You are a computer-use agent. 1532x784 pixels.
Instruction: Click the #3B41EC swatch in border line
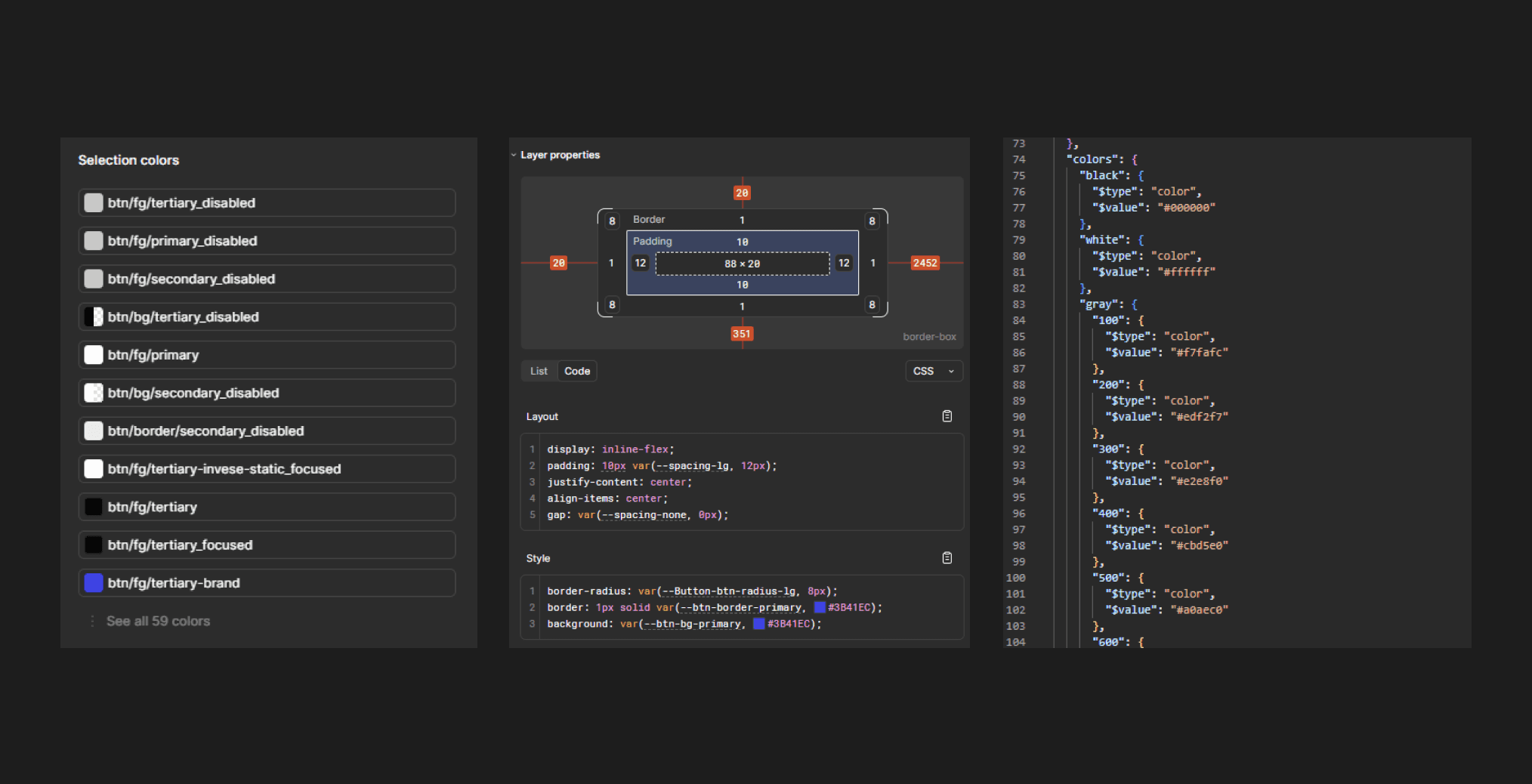[820, 607]
